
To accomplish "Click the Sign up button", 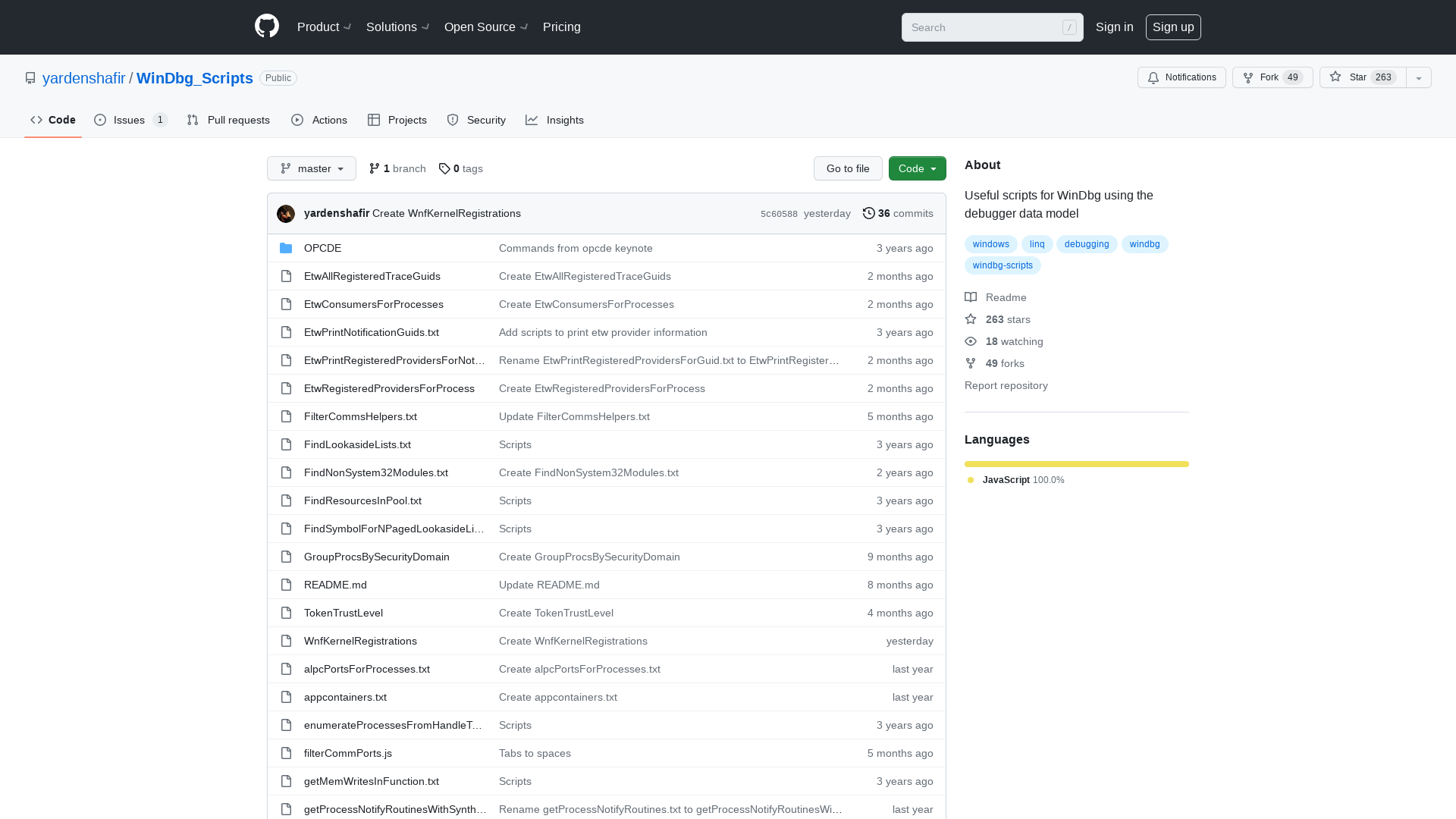I will (x=1173, y=27).
